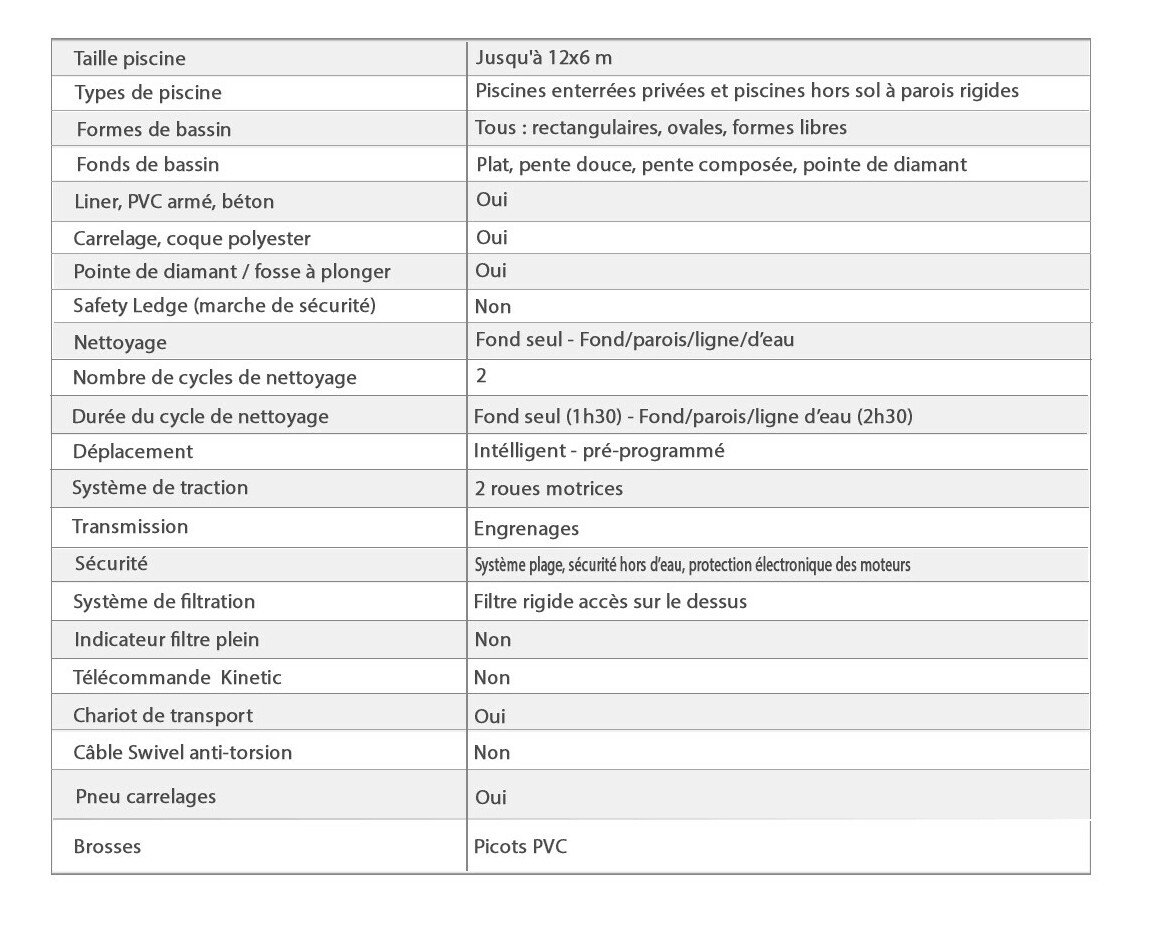Click the 'Câble Swivel anti-torsion' label

point(183,753)
